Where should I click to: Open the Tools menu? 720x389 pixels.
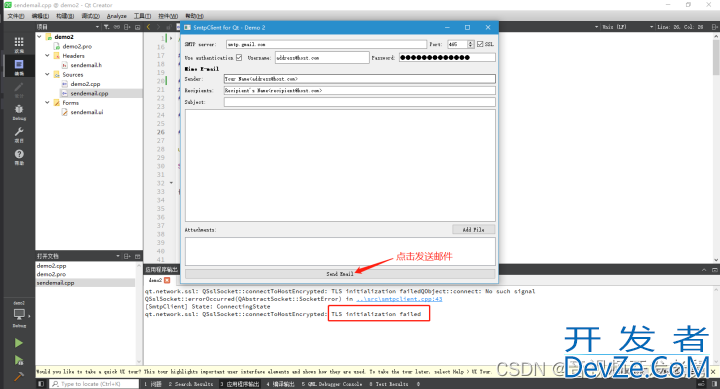142,16
